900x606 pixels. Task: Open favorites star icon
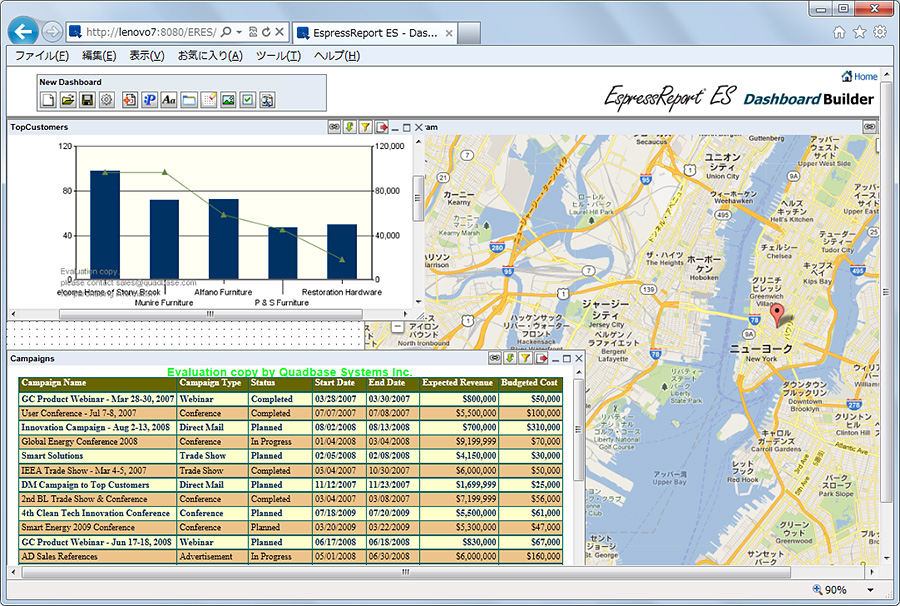click(x=859, y=32)
